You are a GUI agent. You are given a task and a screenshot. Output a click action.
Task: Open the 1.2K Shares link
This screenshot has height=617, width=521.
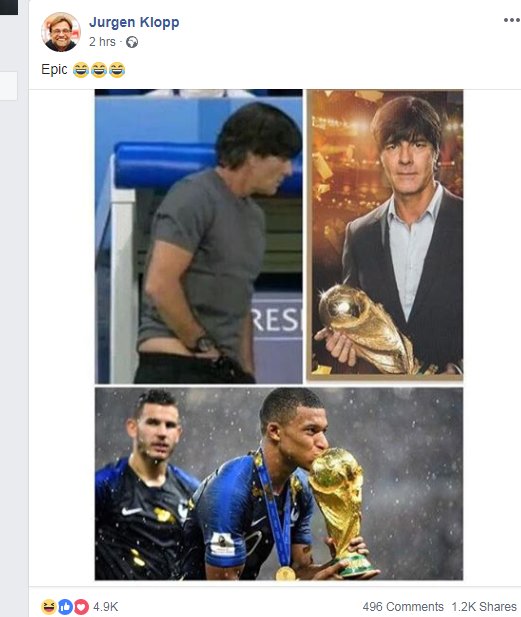tap(484, 606)
